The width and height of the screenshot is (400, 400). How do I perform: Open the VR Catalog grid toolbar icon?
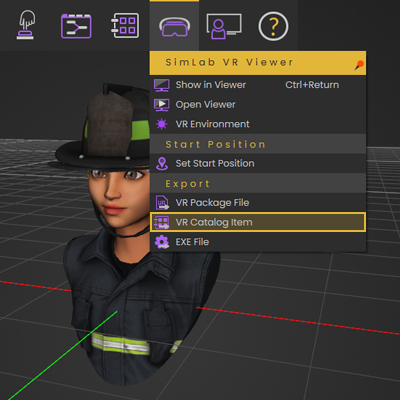pyautogui.click(x=125, y=26)
